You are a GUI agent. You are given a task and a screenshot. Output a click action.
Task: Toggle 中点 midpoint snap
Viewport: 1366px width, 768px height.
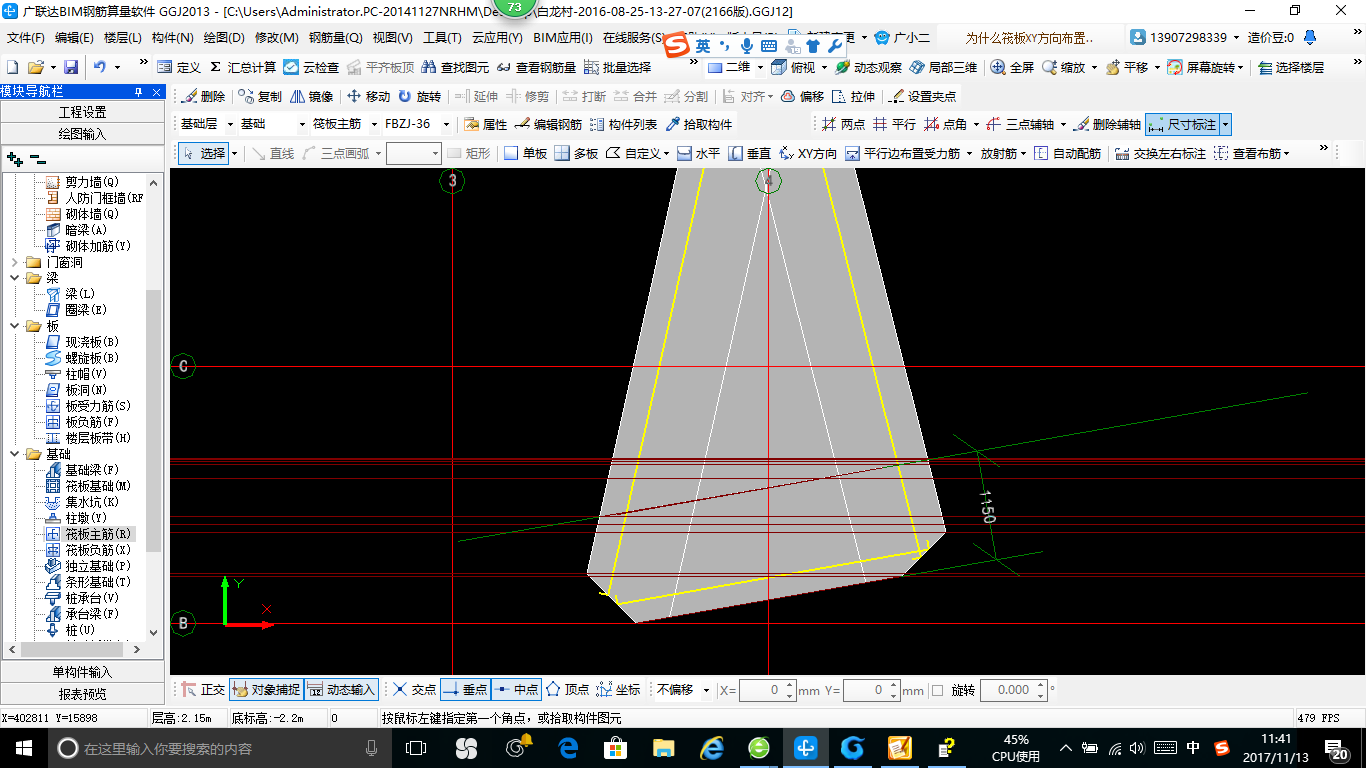[x=516, y=690]
